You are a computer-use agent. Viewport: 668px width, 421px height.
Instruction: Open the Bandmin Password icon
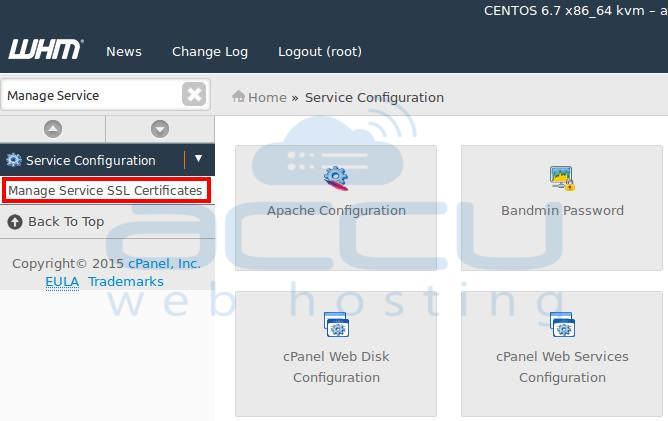(x=562, y=178)
